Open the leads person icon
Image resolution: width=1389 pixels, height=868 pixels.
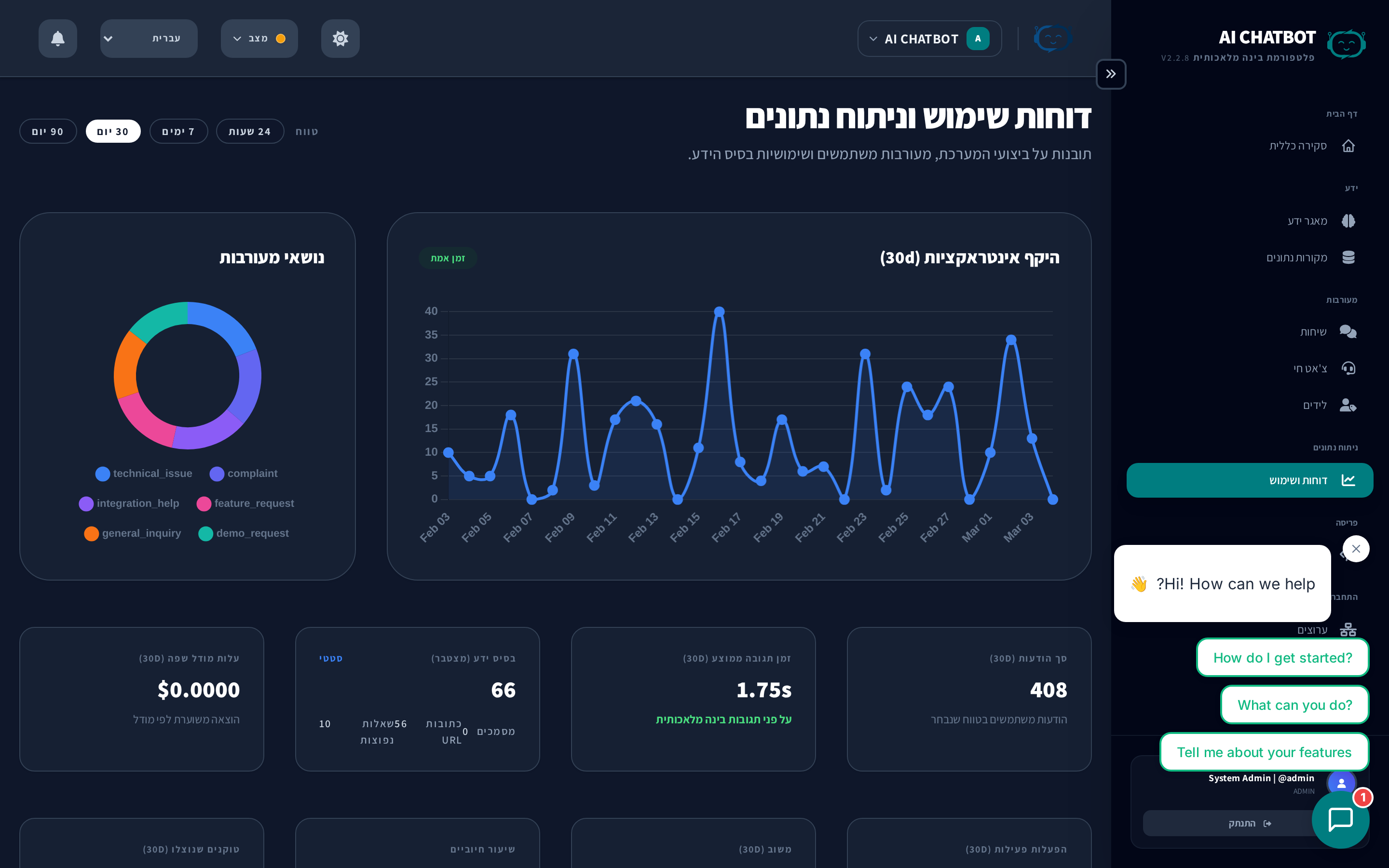click(1348, 405)
